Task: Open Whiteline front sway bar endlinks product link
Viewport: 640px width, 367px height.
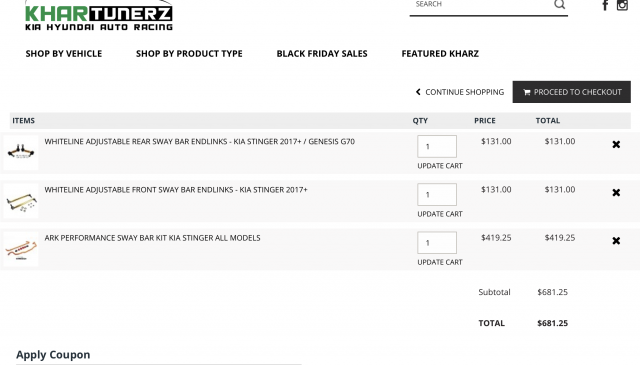Action: pos(176,190)
